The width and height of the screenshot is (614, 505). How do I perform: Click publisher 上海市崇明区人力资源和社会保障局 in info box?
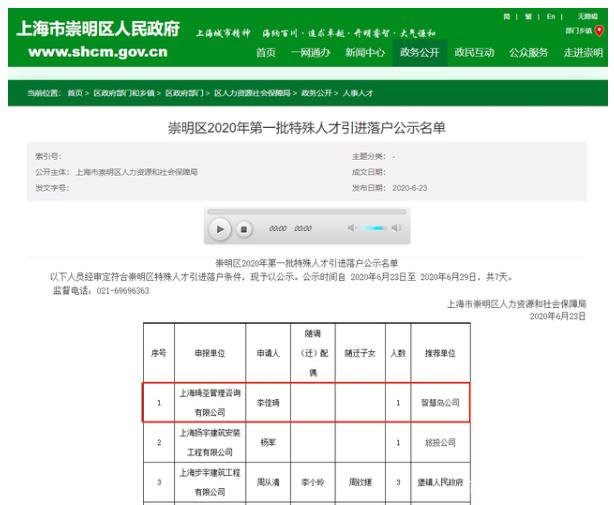136,172
